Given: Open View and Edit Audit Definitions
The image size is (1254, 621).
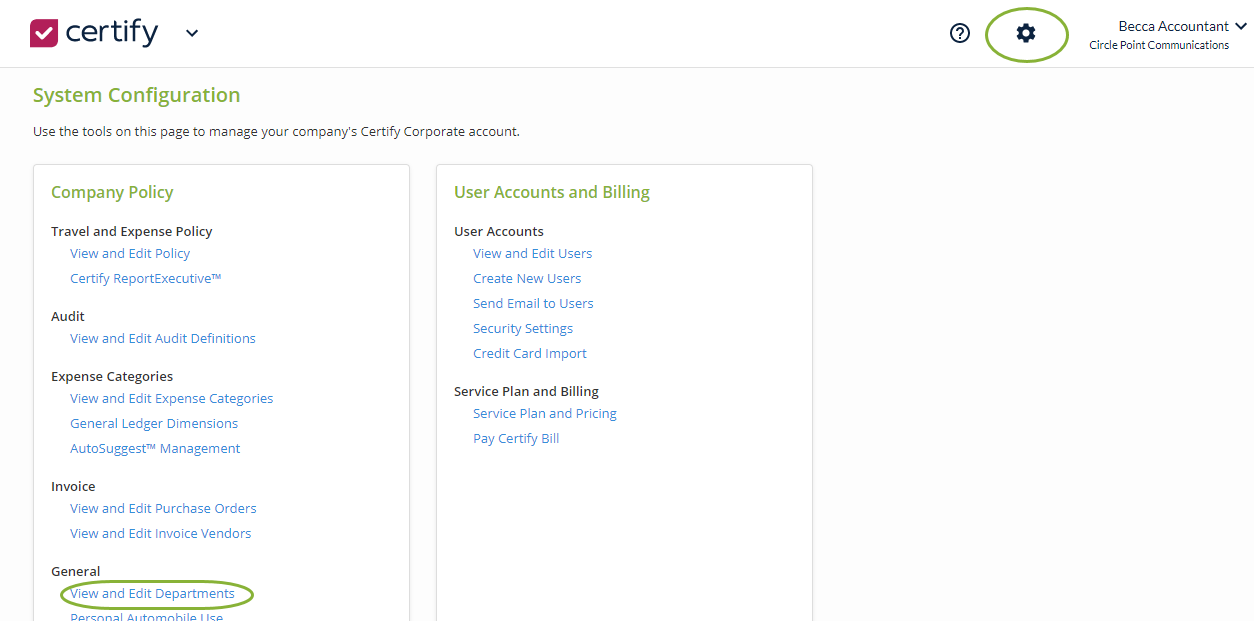Looking at the screenshot, I should pos(162,338).
